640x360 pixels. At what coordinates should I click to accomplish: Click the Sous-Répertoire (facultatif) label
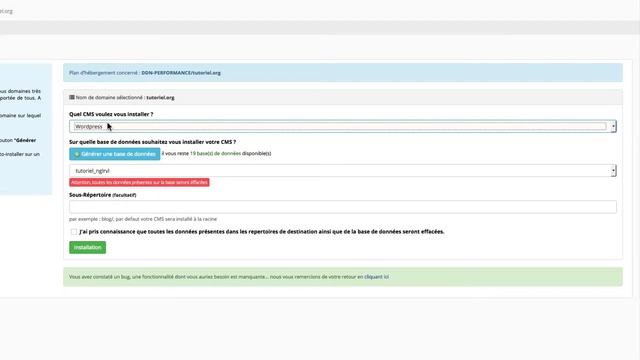pyautogui.click(x=102, y=195)
